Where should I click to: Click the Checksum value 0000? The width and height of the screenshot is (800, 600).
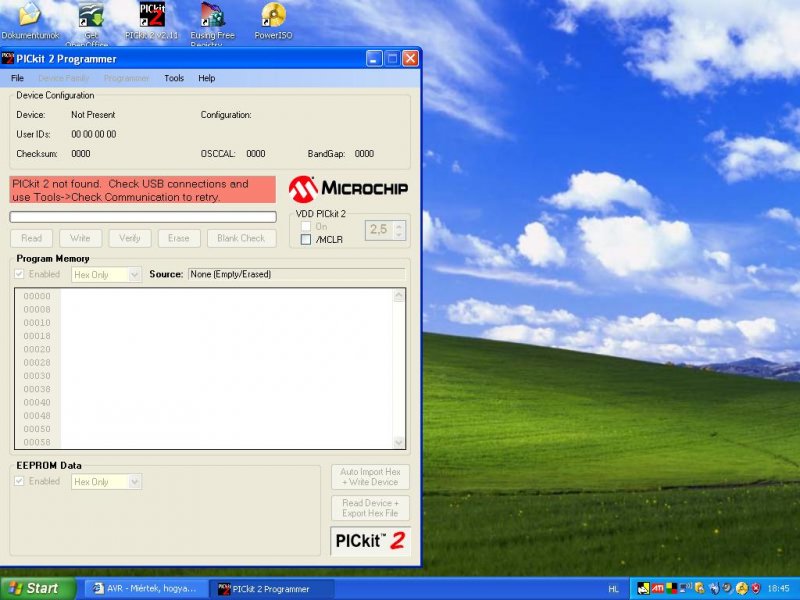(81, 154)
